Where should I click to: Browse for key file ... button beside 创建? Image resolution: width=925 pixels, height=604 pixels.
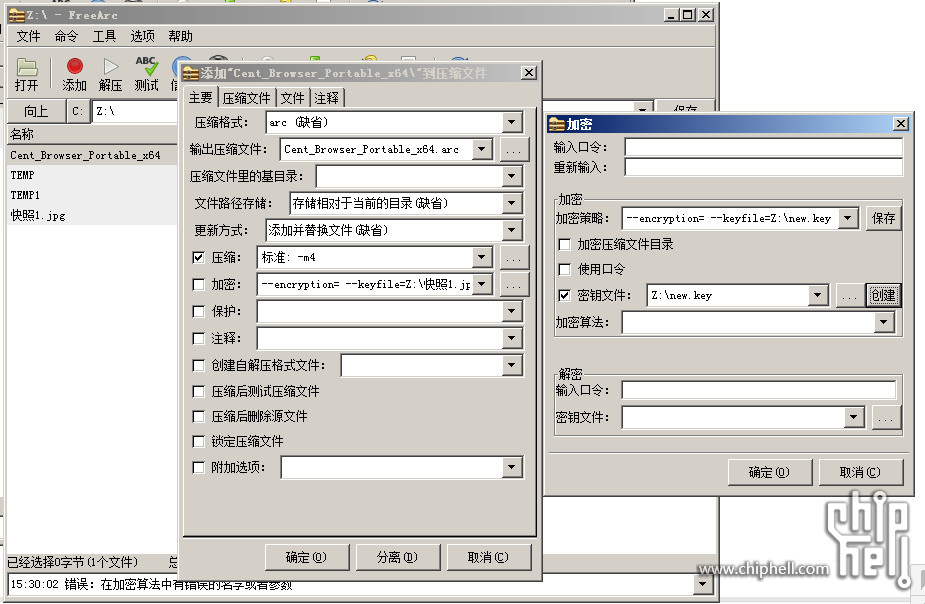tap(849, 296)
